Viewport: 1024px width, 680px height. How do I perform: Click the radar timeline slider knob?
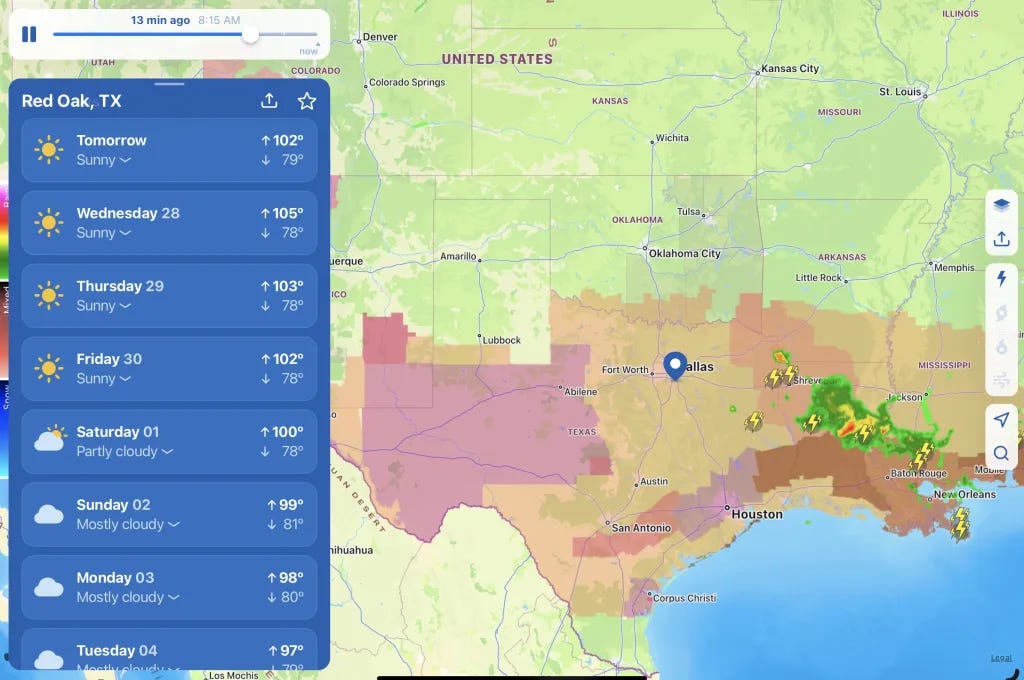pos(250,35)
